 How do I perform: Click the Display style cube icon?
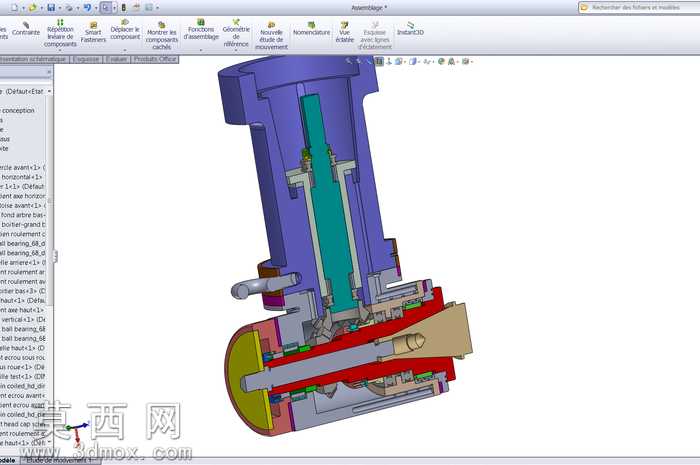click(413, 62)
